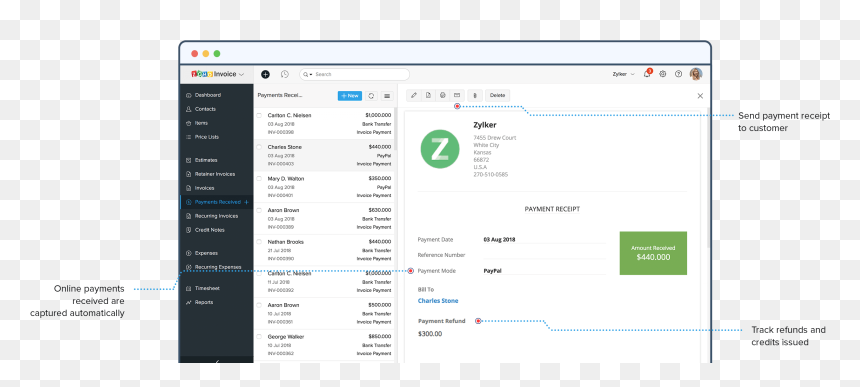Open the hamburger list menu icon
This screenshot has width=860, height=387.
point(387,95)
